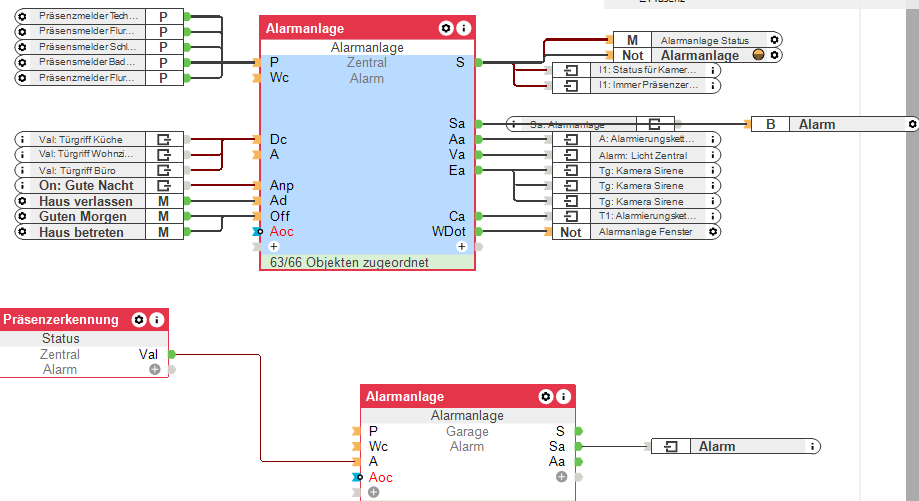Click info icon of Val: Türgriff Büro
919x501 pixels.
click(22, 171)
